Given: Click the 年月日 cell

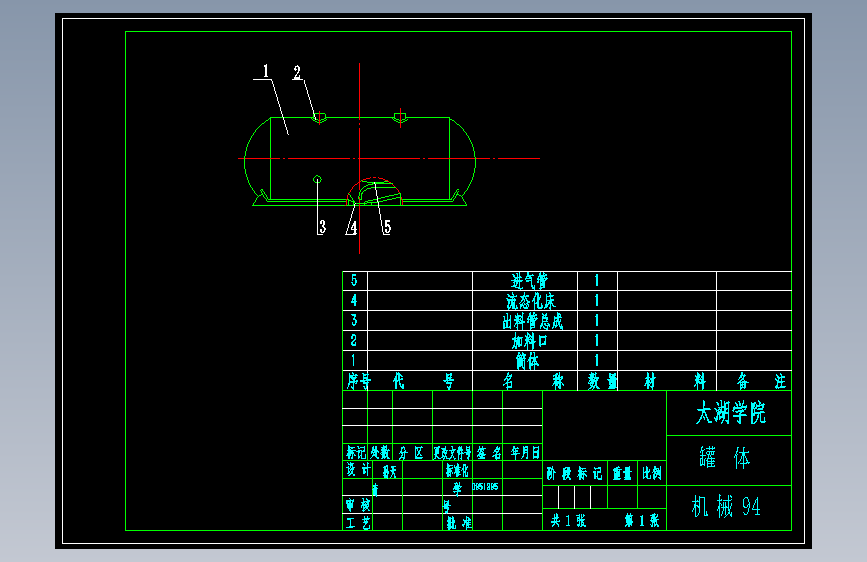Looking at the screenshot, I should [525, 453].
